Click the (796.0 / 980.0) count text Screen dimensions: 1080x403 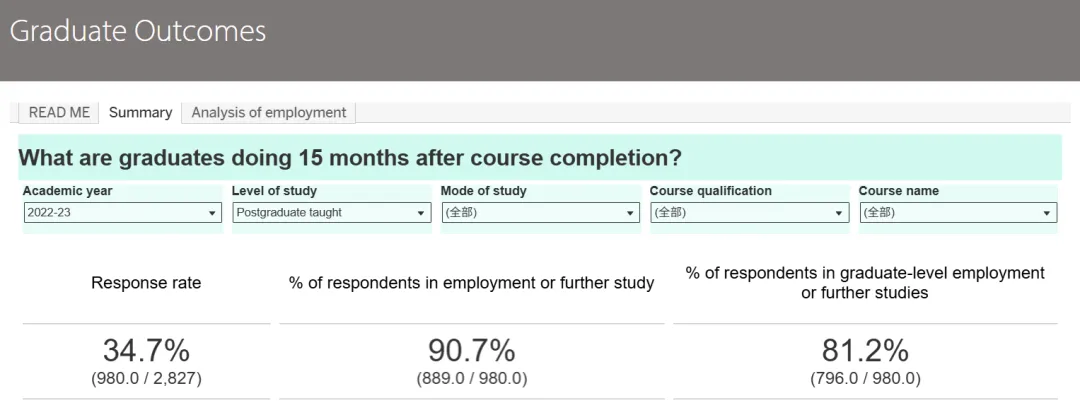point(865,379)
